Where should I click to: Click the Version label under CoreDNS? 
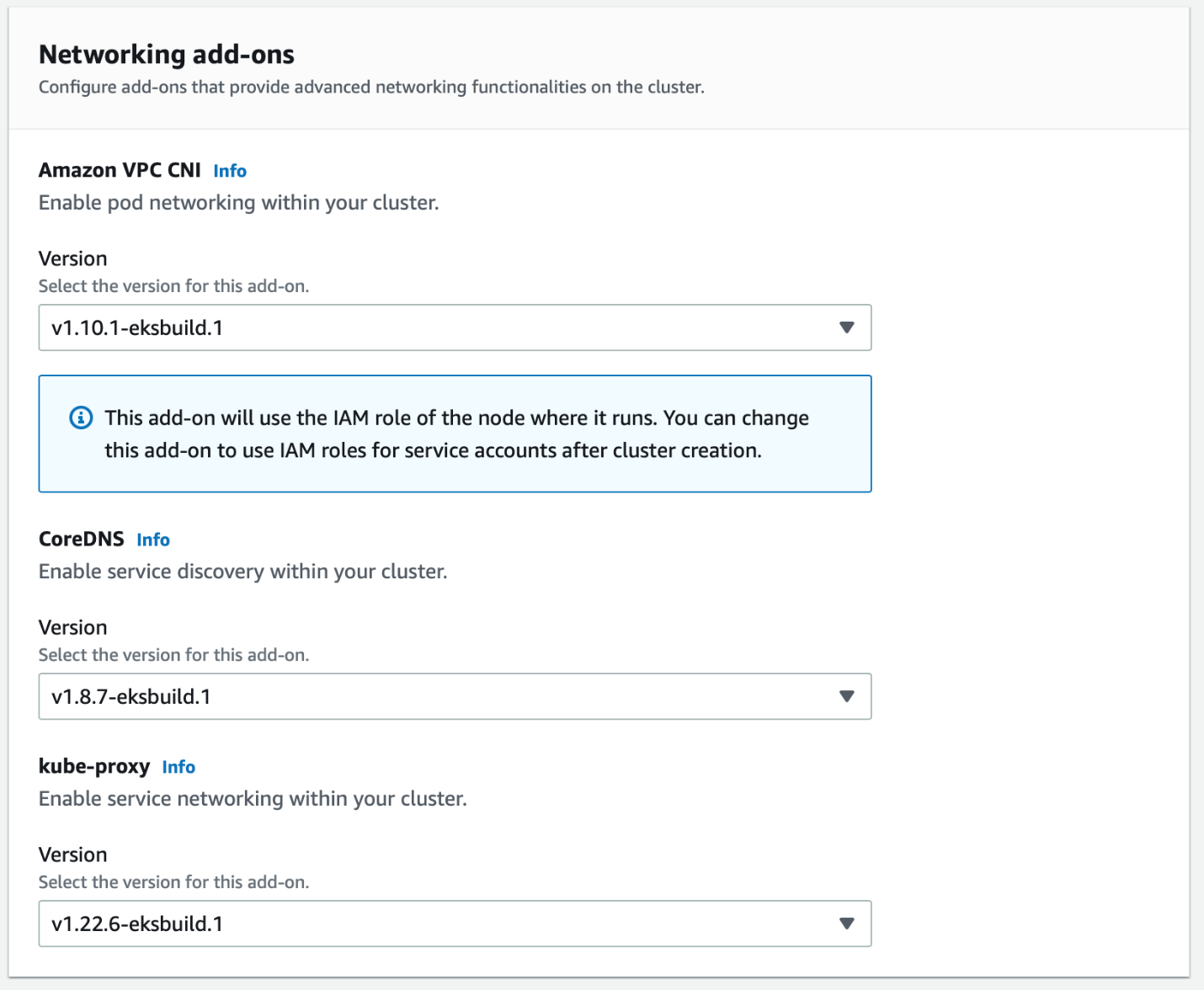click(73, 627)
